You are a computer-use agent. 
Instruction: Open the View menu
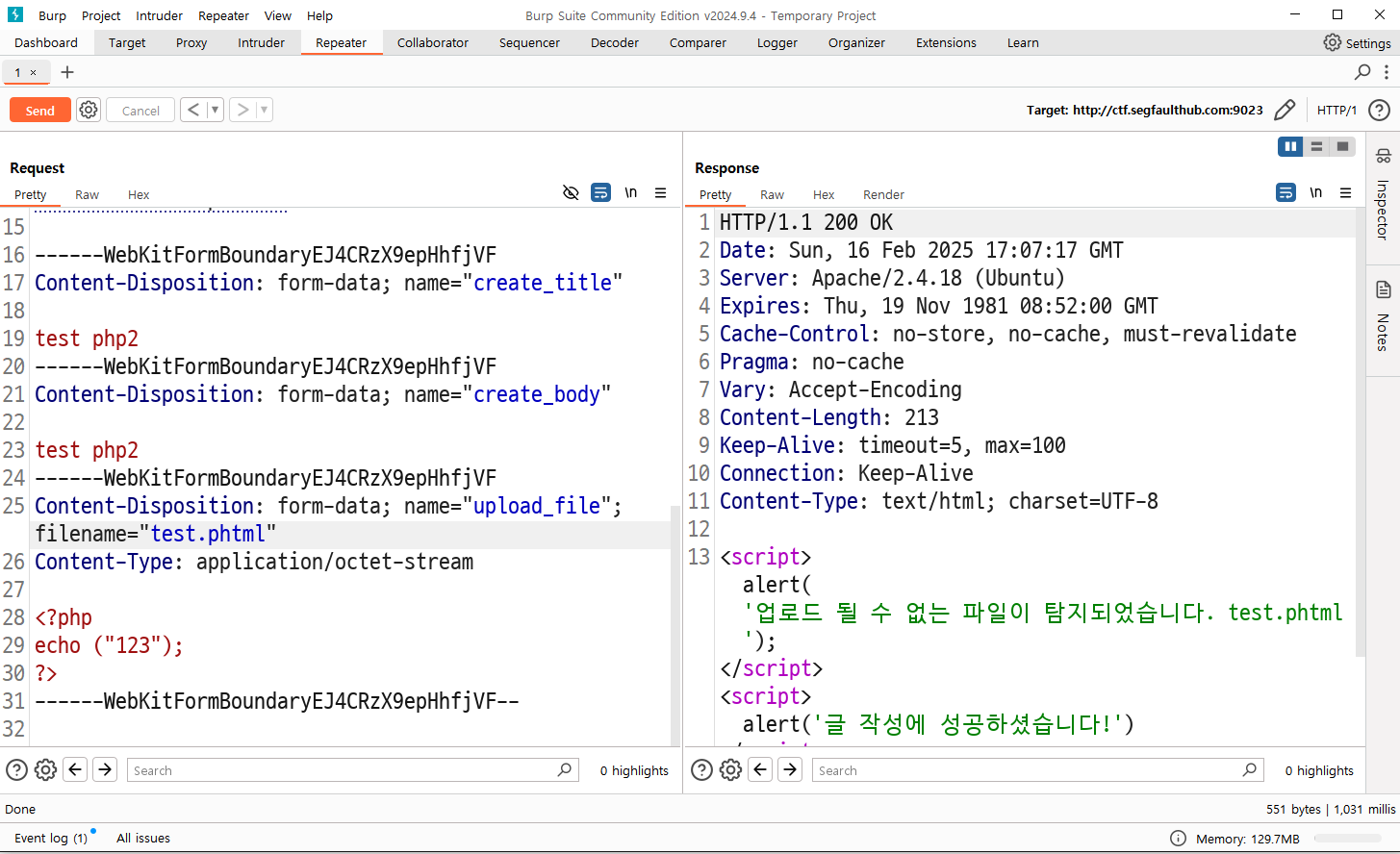coord(278,15)
